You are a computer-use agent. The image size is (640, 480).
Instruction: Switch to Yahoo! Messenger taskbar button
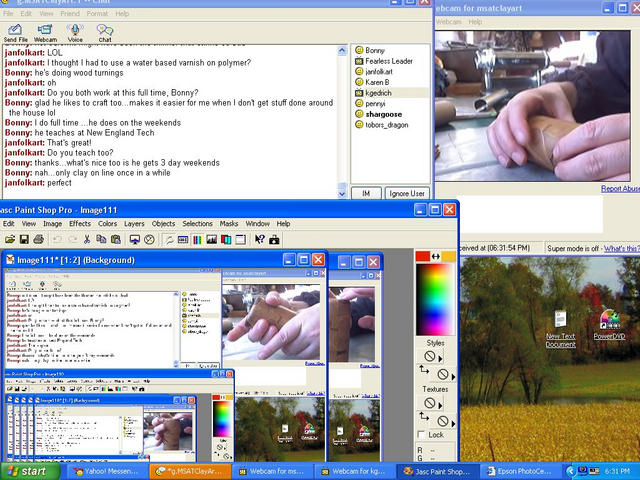point(106,471)
